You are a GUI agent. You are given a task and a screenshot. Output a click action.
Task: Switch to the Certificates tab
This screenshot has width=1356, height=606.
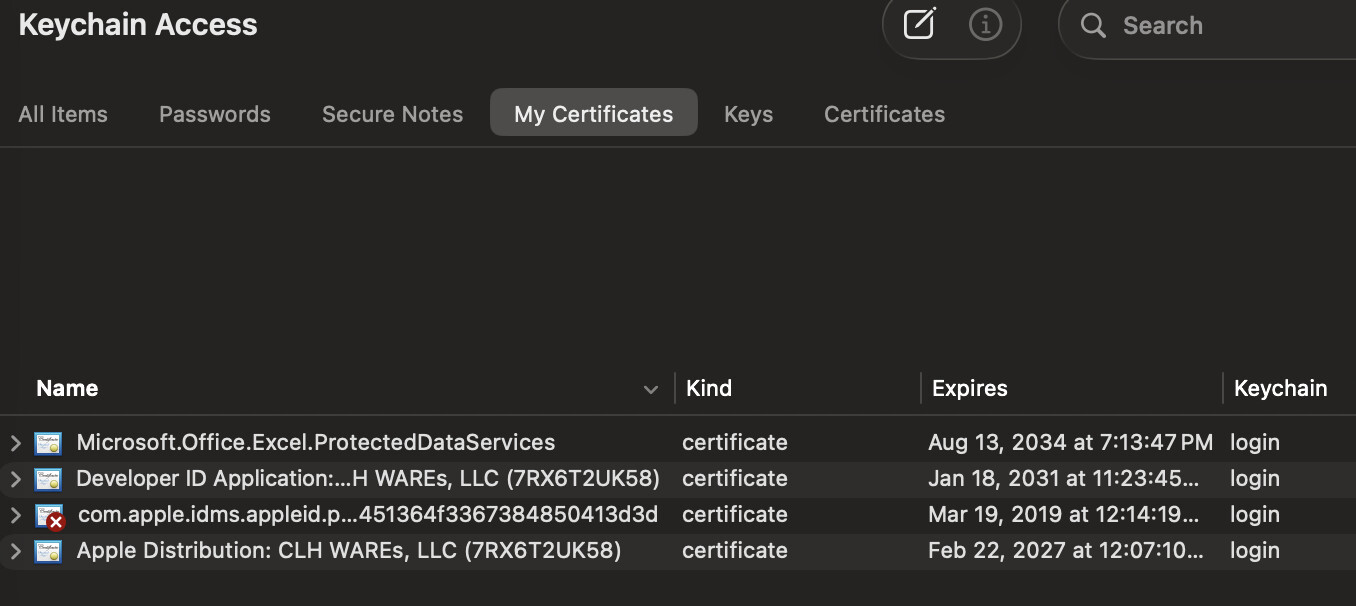click(x=884, y=114)
